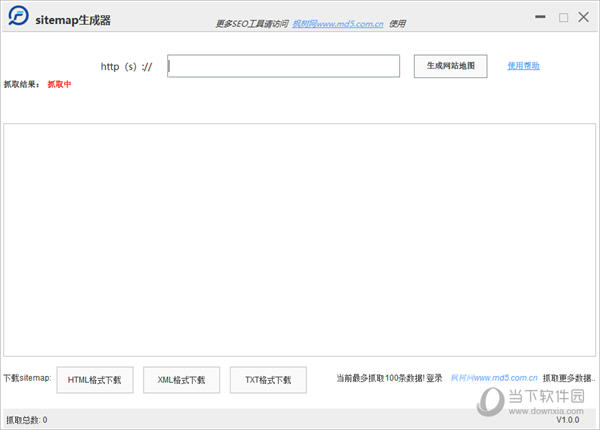Click the sitemap生成器 title text

73,20
